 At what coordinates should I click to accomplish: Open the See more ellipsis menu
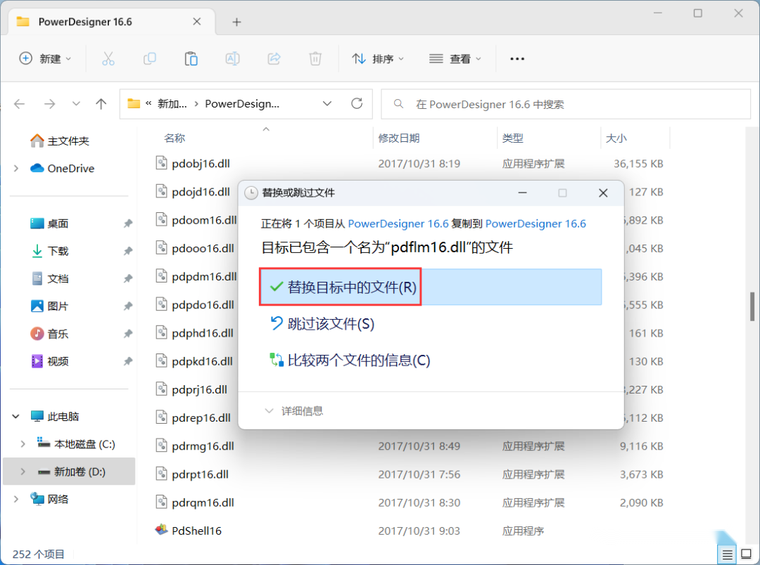[x=517, y=59]
